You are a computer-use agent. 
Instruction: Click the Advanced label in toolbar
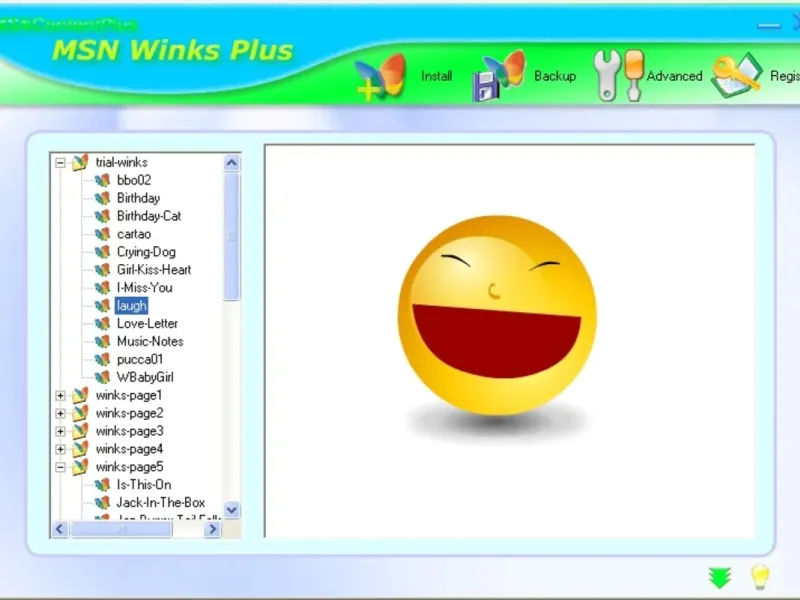pyautogui.click(x=674, y=76)
